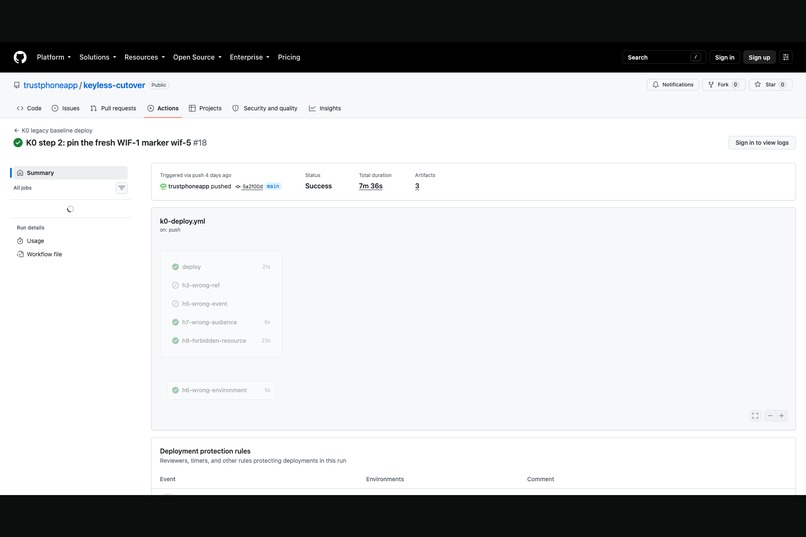This screenshot has width=806, height=537.
Task: Expand the Solutions menu
Action: click(x=98, y=57)
